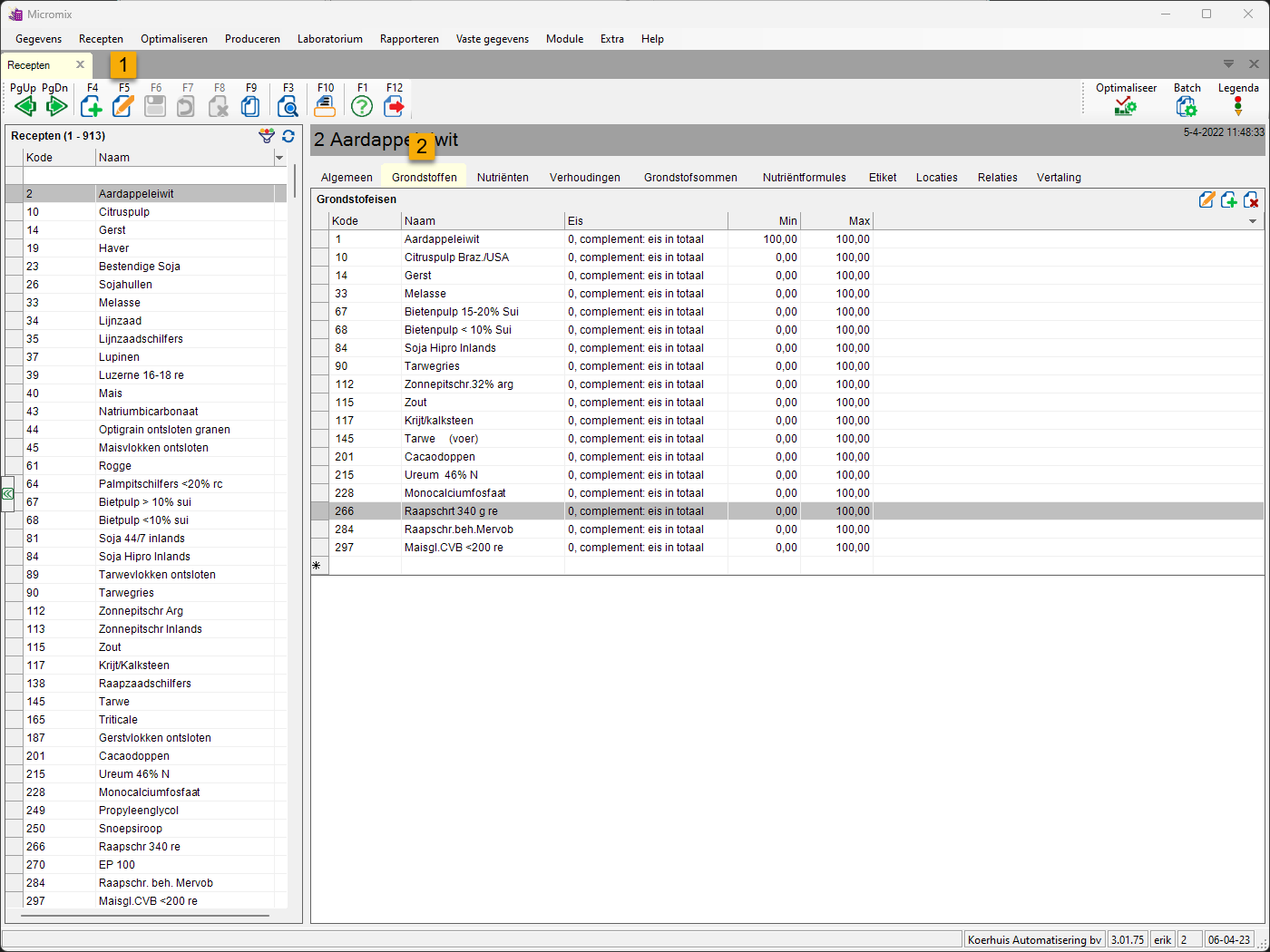The image size is (1270, 952).
Task: Delete selected Grondstofeisen row
Action: pyautogui.click(x=1251, y=199)
